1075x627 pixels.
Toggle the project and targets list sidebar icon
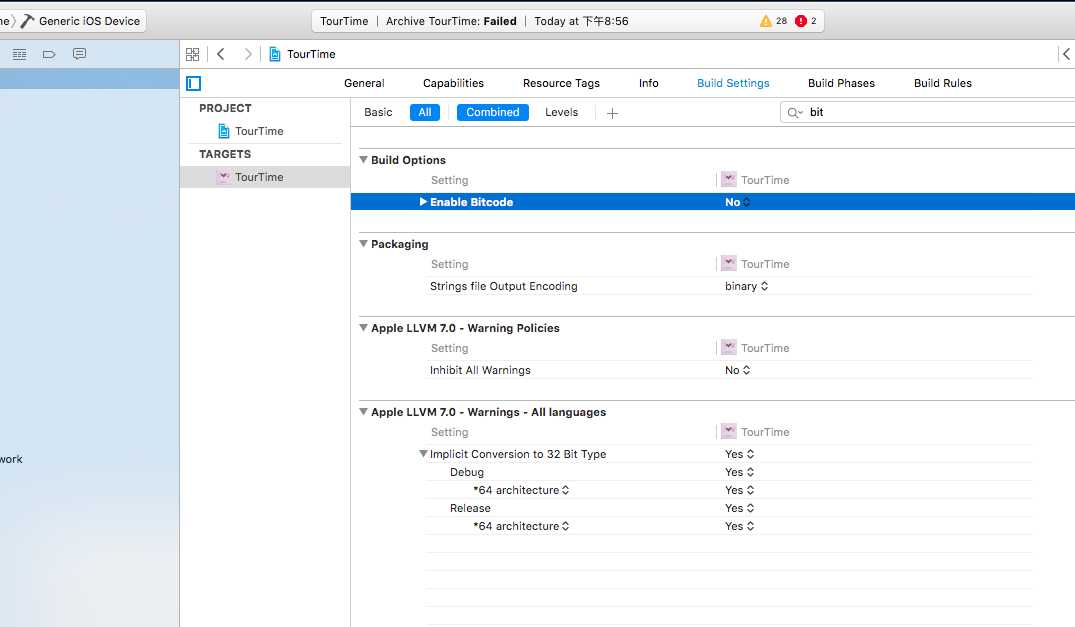(x=193, y=84)
